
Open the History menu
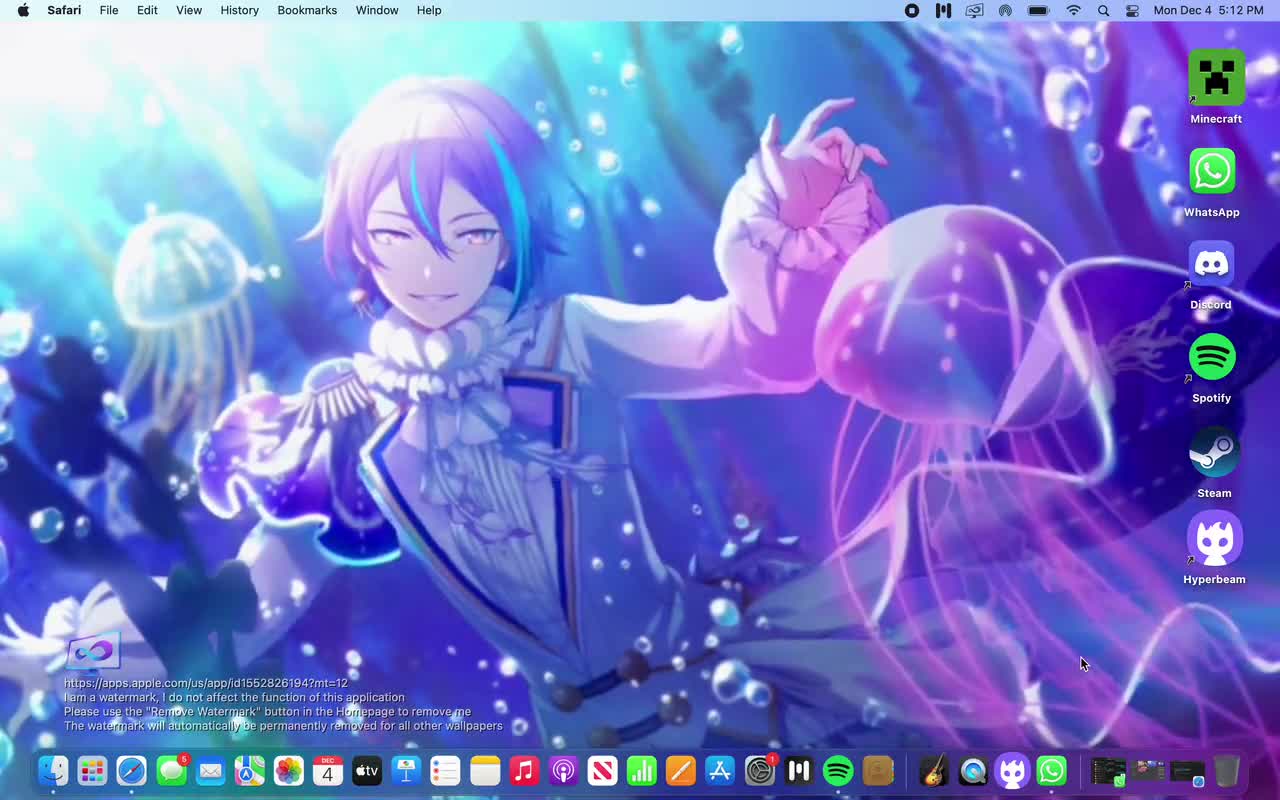coord(239,10)
